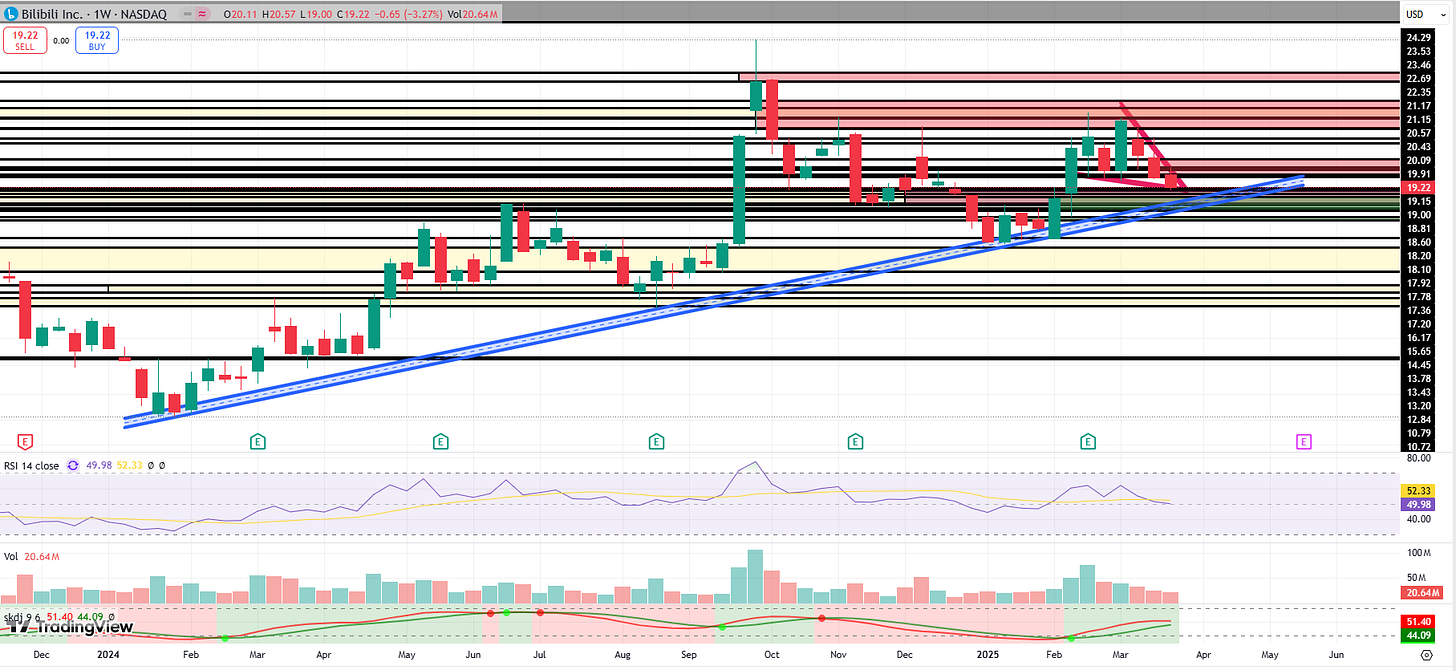Click the tall green candle of late September
Screen dimensions: 1456x671
pos(739,190)
